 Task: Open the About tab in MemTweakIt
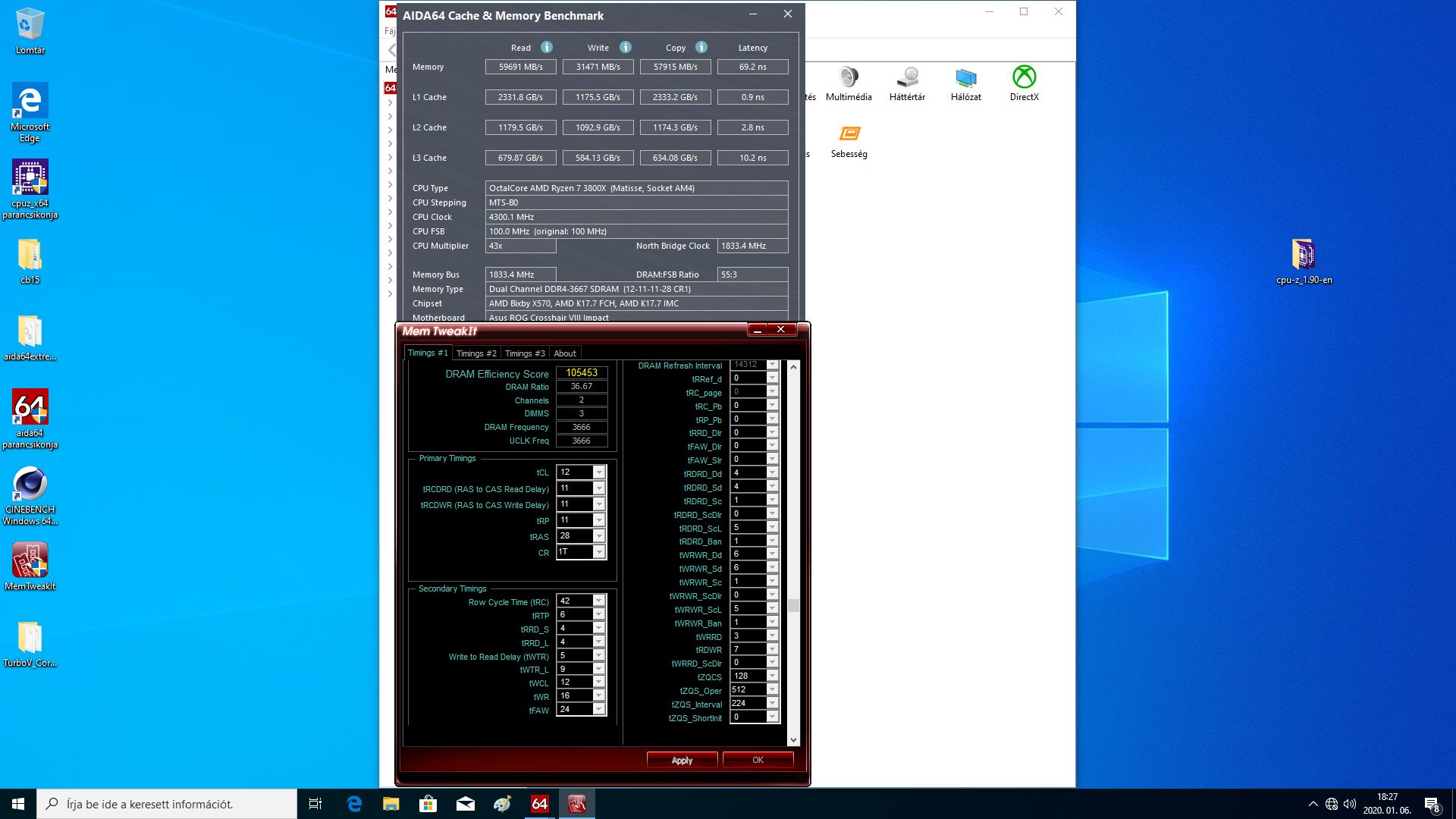[565, 353]
